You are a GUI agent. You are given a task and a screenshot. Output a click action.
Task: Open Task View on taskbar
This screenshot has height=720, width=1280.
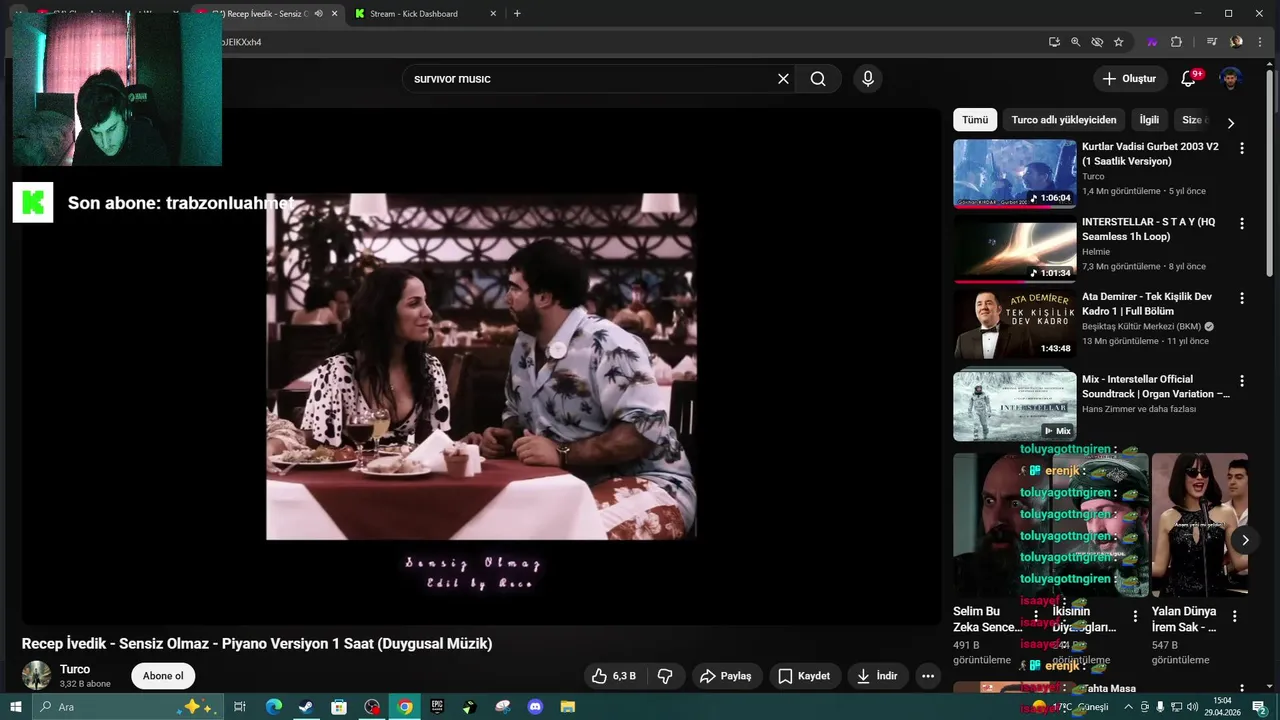pyautogui.click(x=240, y=707)
